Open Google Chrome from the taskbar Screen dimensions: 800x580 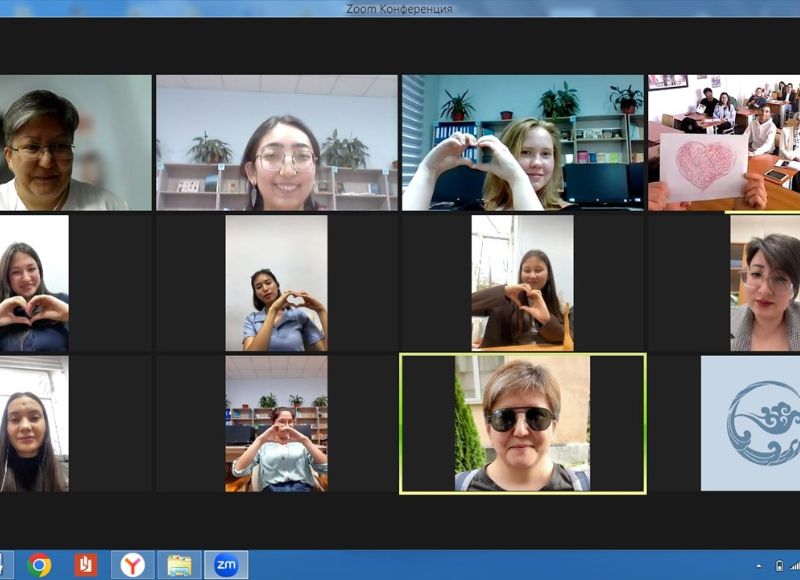[39, 565]
